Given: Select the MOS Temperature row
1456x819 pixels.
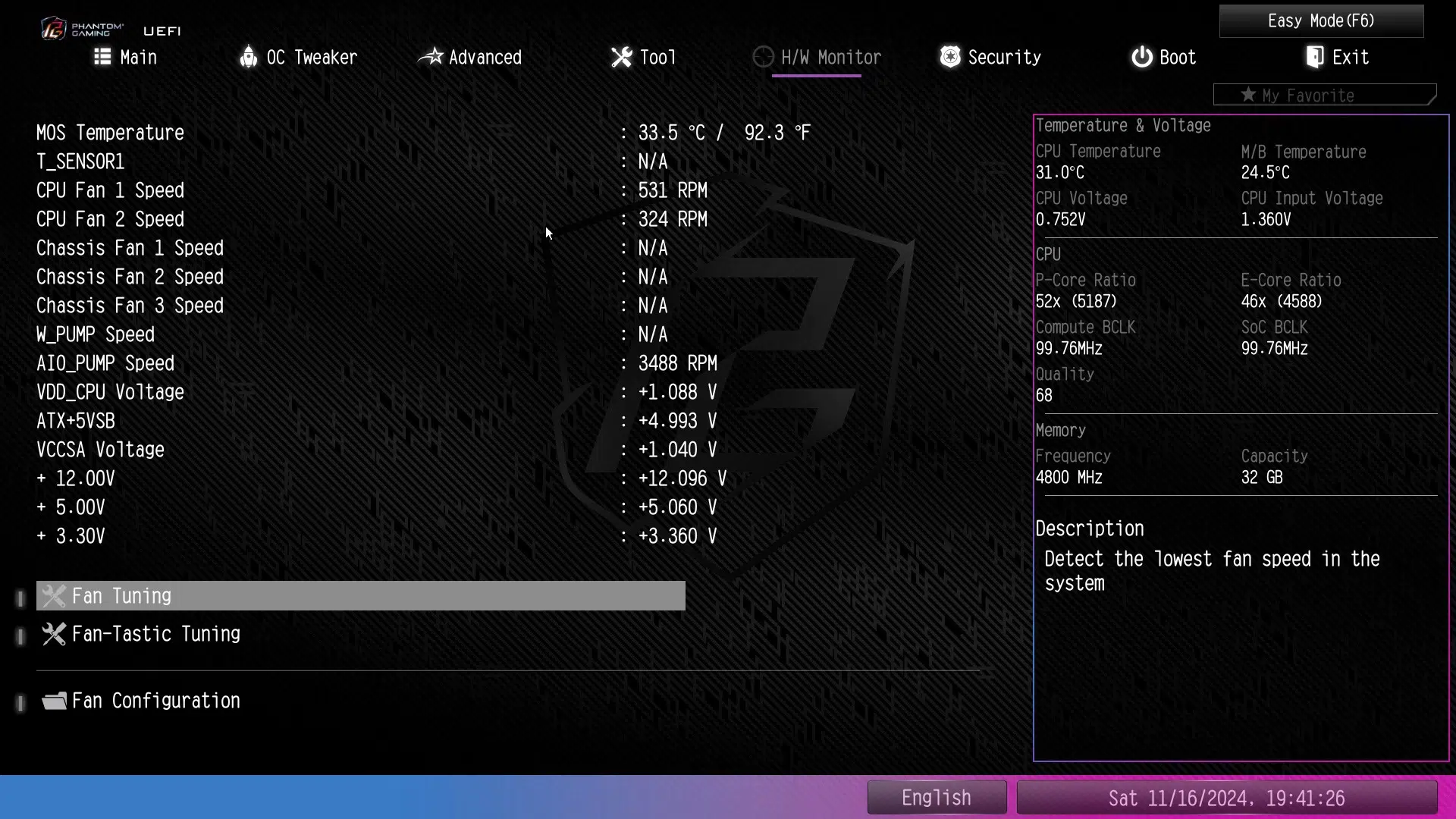Looking at the screenshot, I should click(x=423, y=133).
